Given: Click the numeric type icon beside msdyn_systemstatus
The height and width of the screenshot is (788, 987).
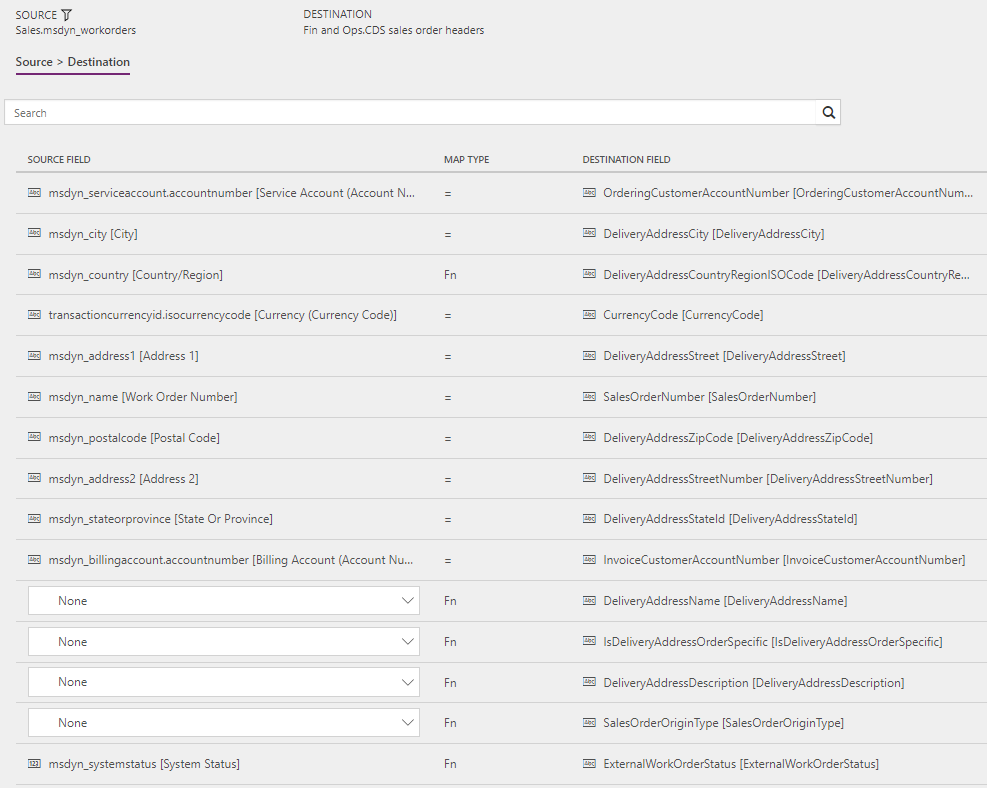Looking at the screenshot, I should [35, 763].
